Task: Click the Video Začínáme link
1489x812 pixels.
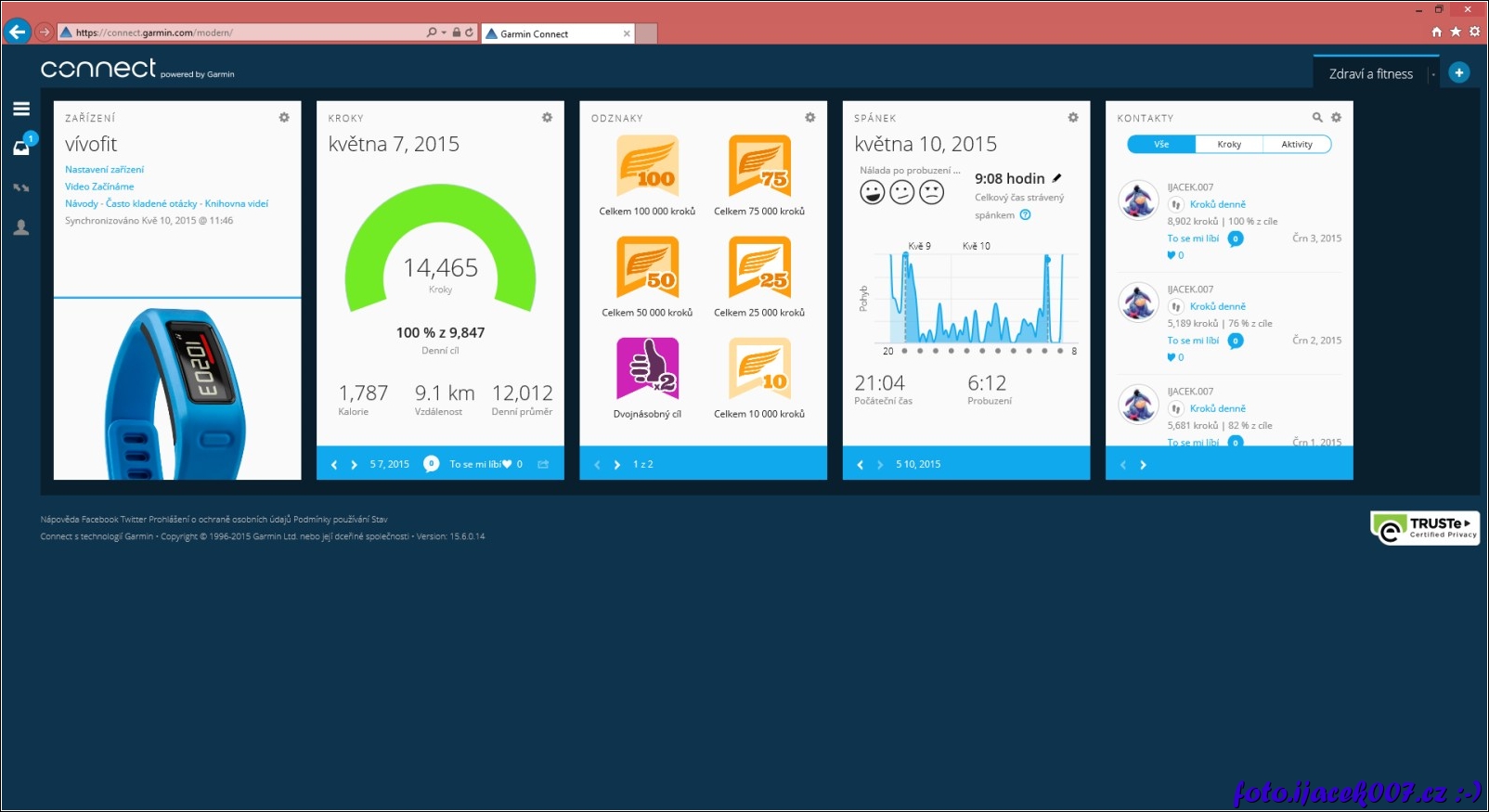Action: pyautogui.click(x=99, y=187)
